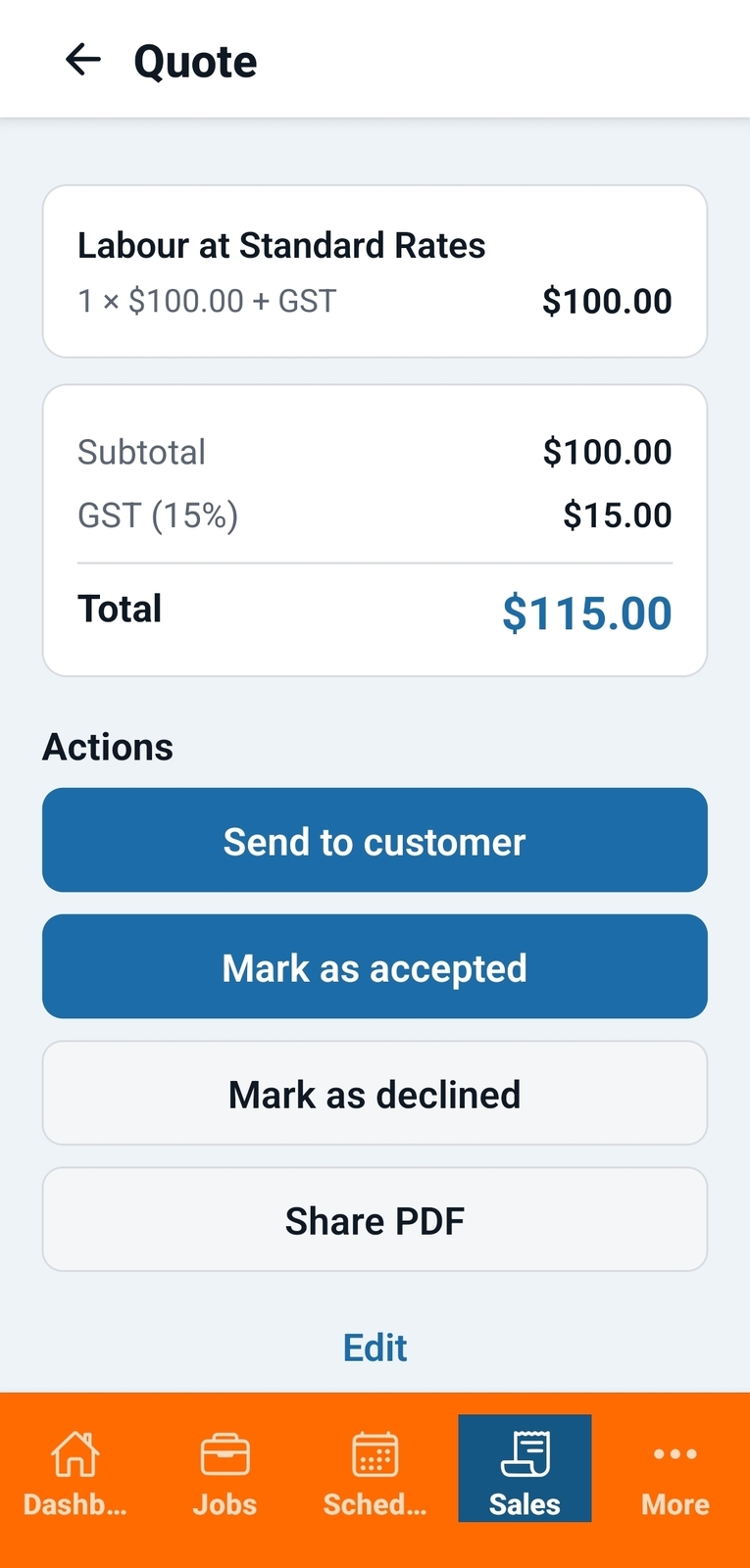Open Jobs via briefcase icon
The height and width of the screenshot is (1568, 750).
[225, 1454]
